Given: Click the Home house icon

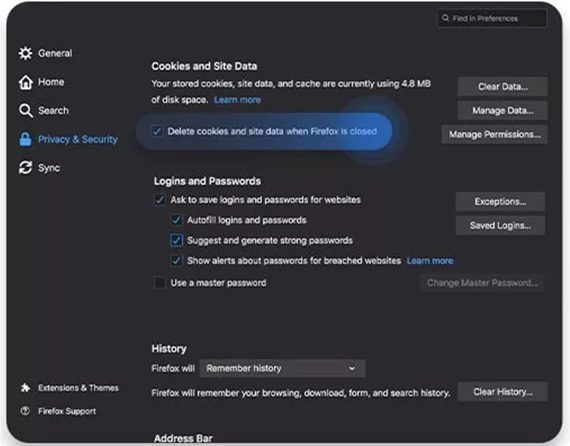Looking at the screenshot, I should coord(25,82).
